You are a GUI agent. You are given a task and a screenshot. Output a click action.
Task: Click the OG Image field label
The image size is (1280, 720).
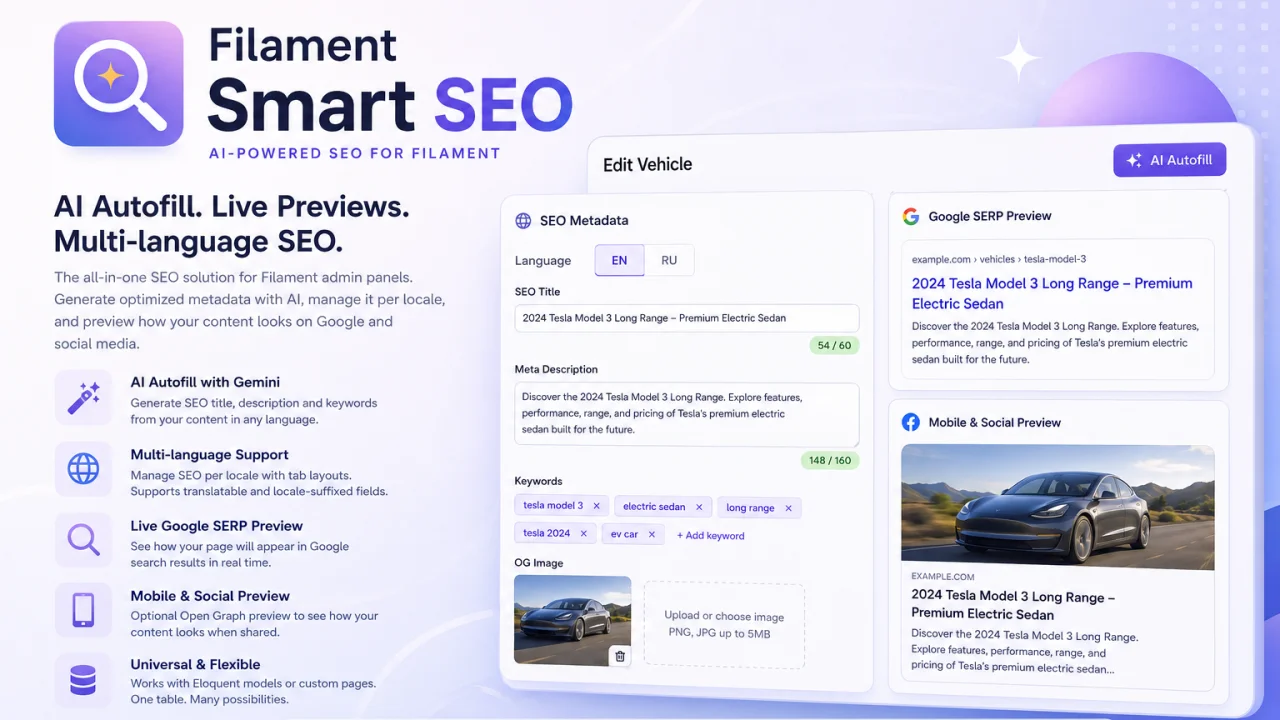point(538,563)
